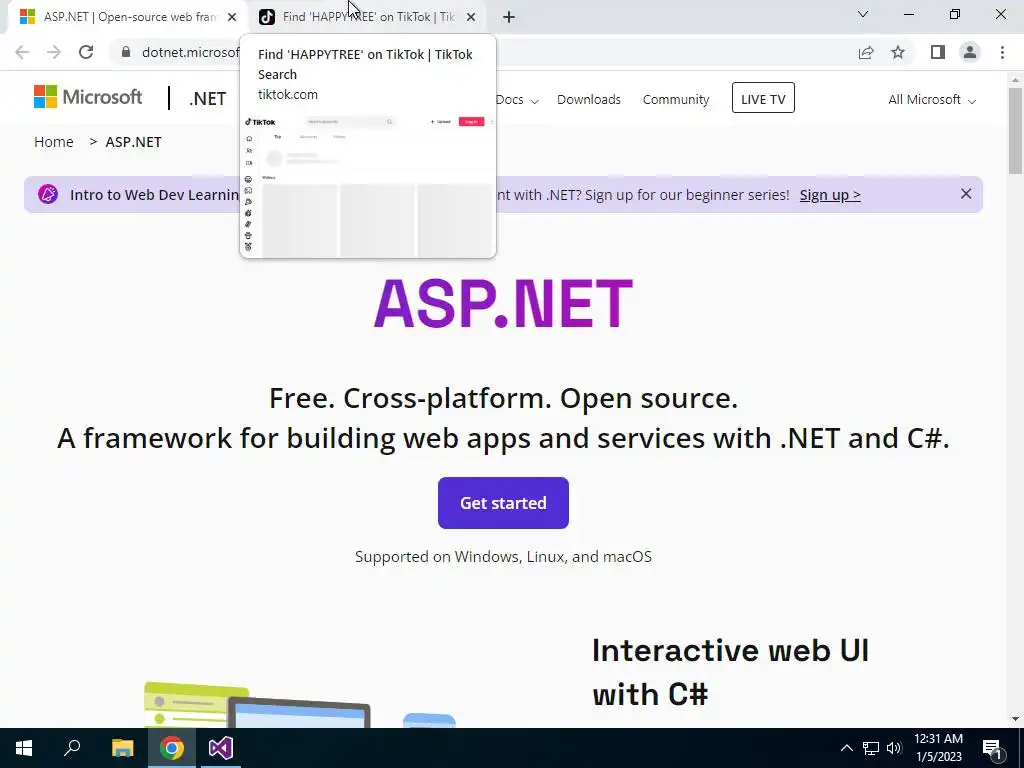Open Chrome tab search chevron
The width and height of the screenshot is (1024, 768).
tap(862, 14)
